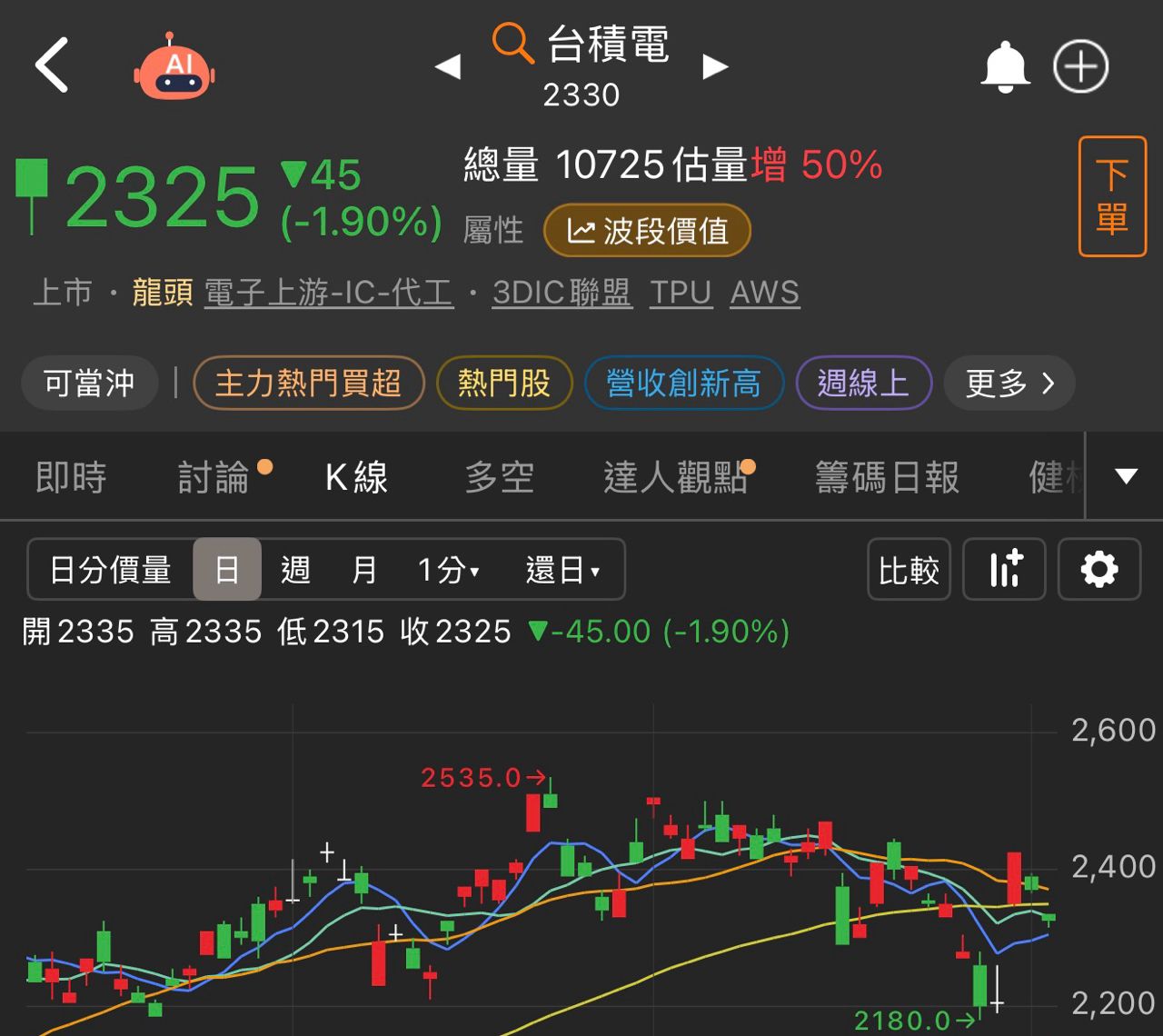Screen dimensions: 1163x1036
Task: Tap the 台積電 stock name title
Action: pyautogui.click(x=608, y=44)
